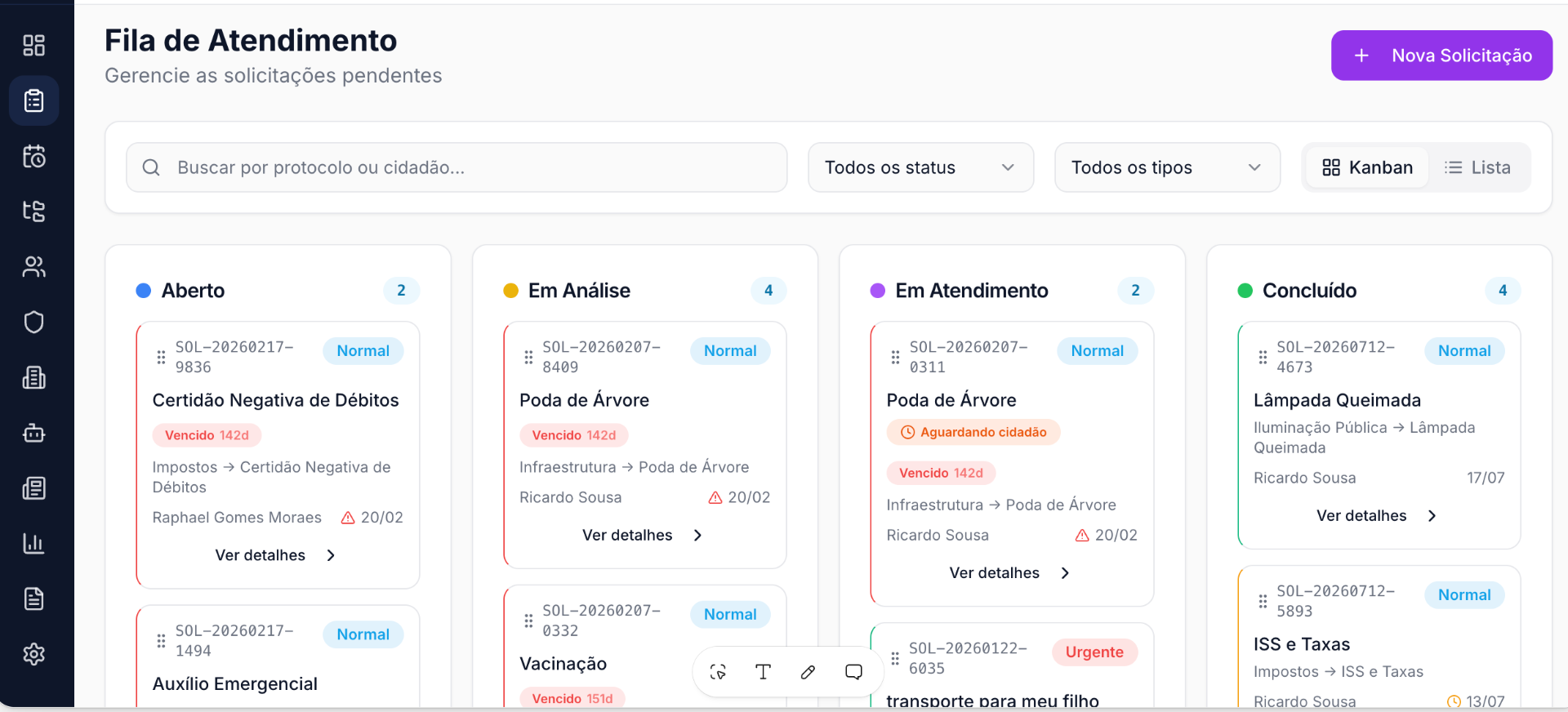
Task: Open the document file icon in sidebar
Action: tap(33, 599)
